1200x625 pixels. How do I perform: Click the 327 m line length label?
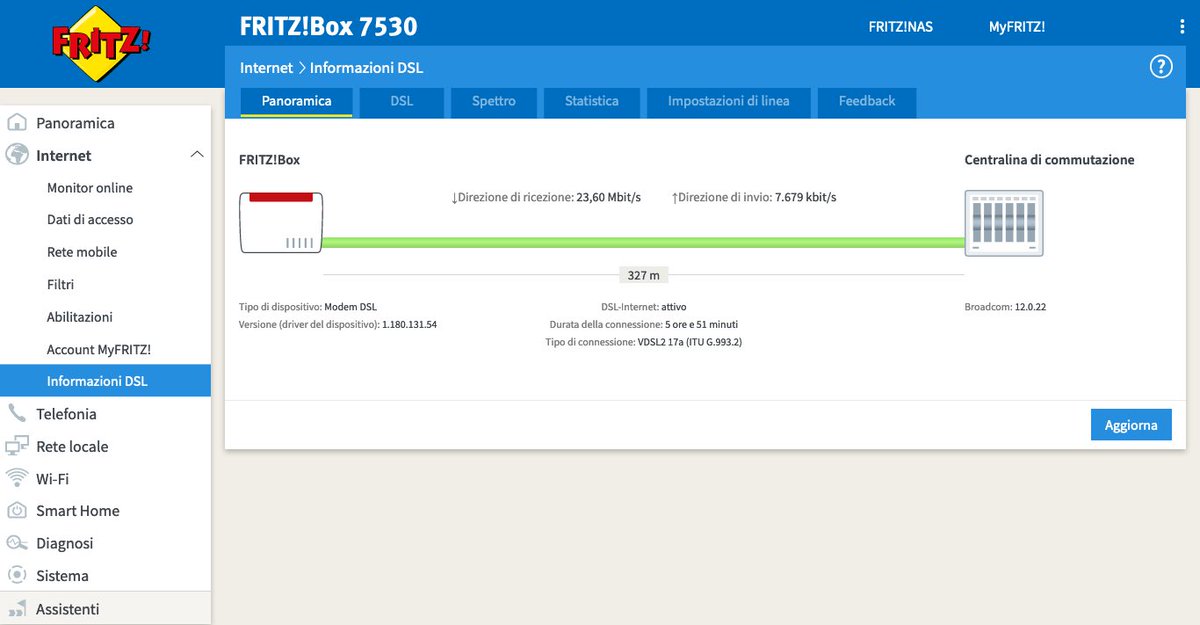[x=643, y=275]
